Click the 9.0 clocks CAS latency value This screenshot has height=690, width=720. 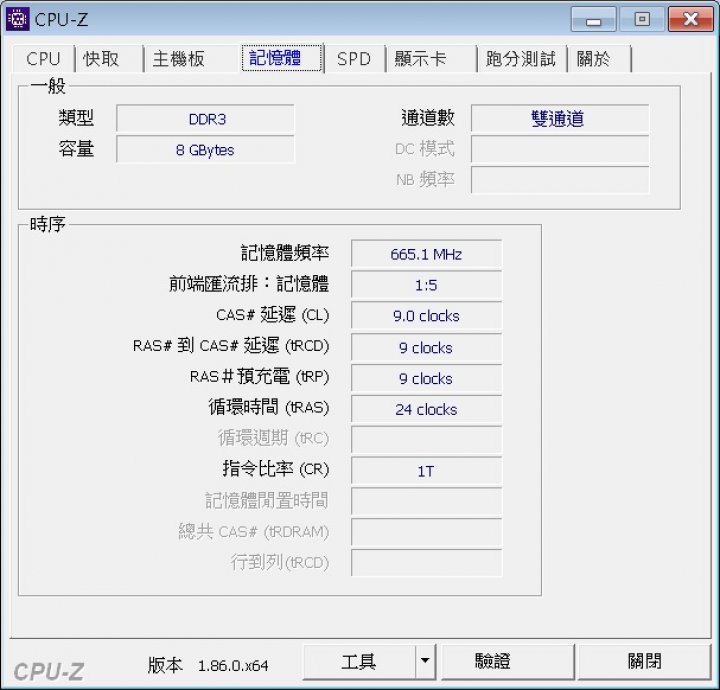(426, 316)
